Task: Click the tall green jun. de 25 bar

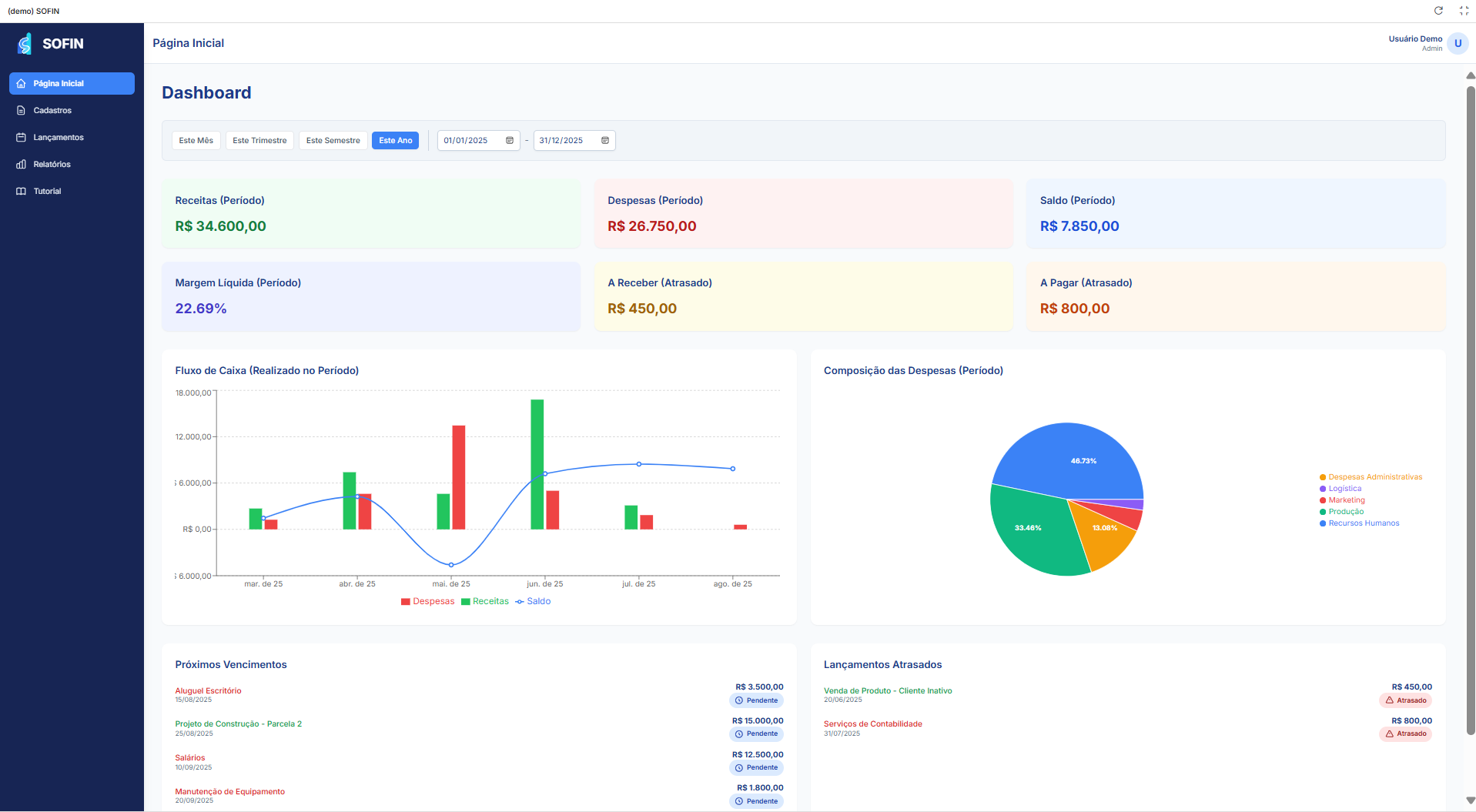Action: pos(537,464)
